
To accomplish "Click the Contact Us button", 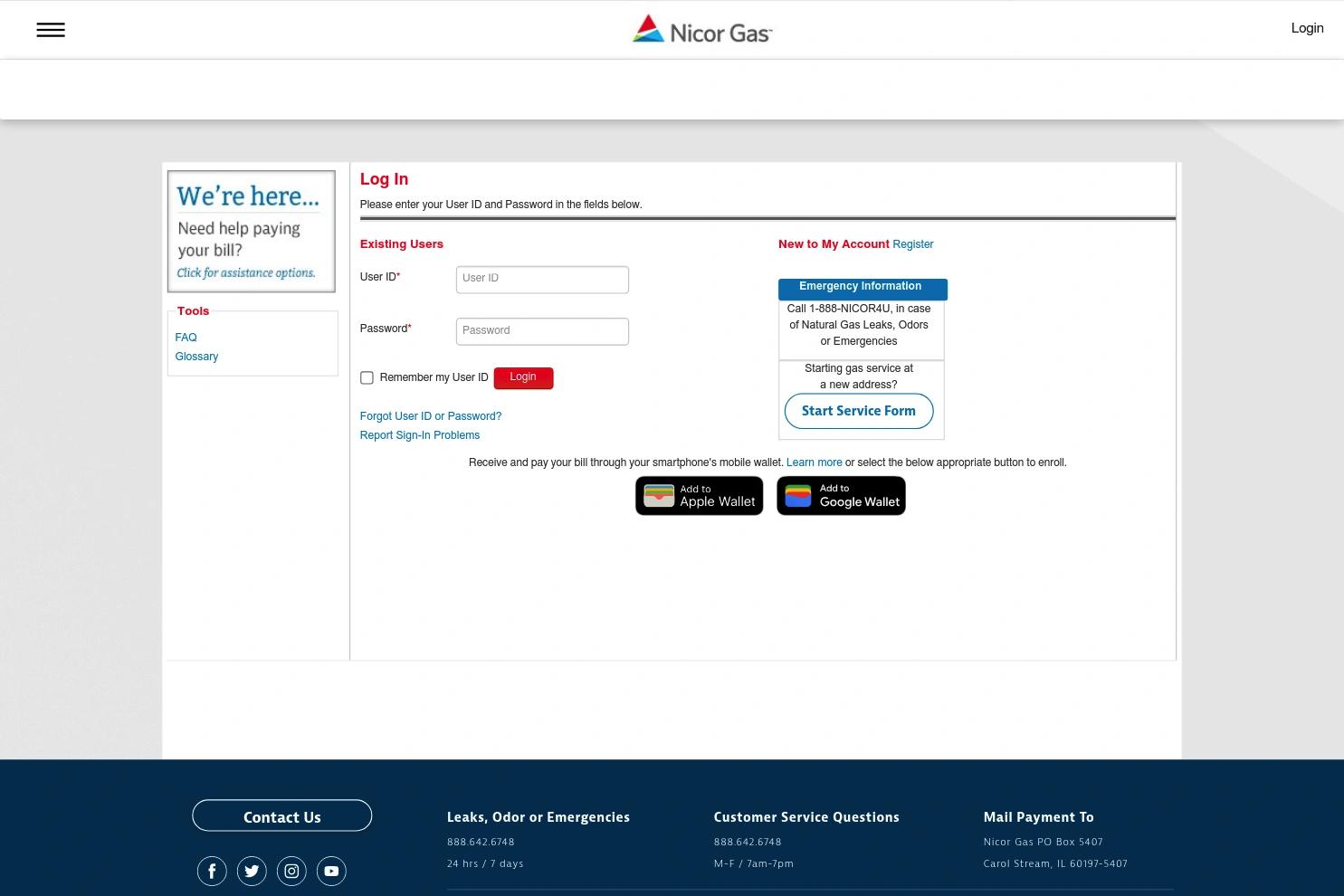I will click(x=281, y=815).
